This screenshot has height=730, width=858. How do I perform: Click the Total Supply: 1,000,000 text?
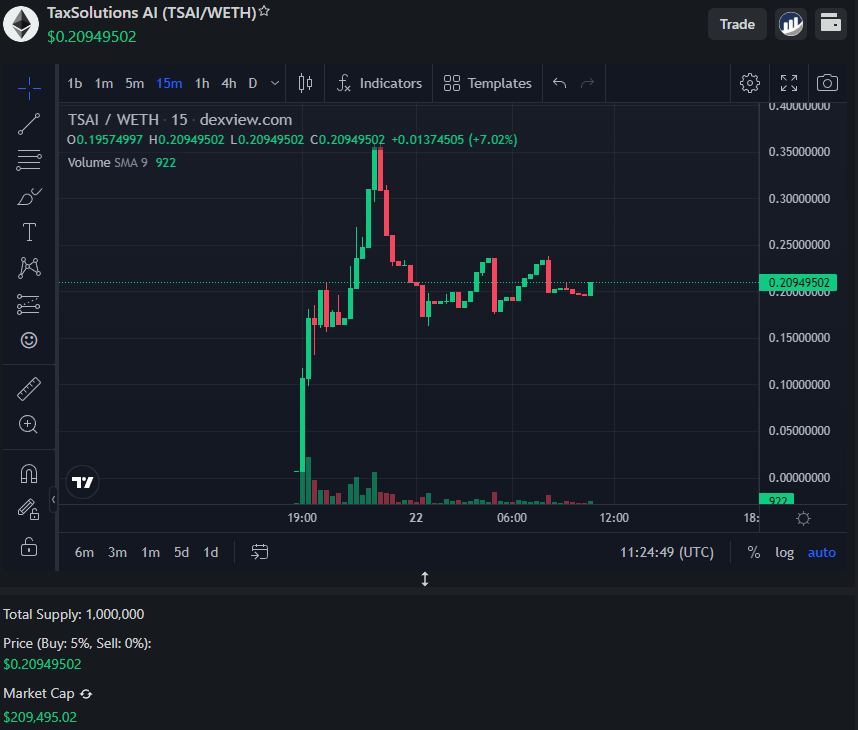[73, 614]
